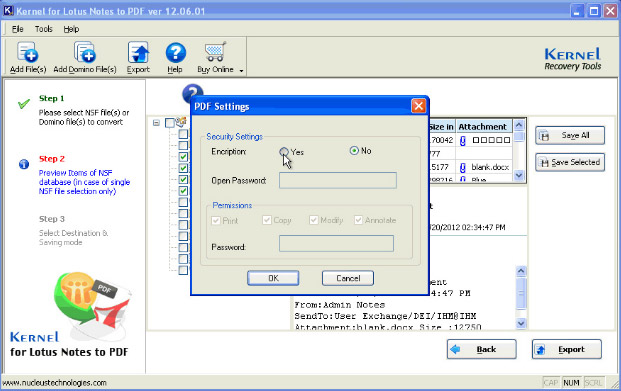Toggle the Copy permission checkbox
Viewport: 621px width, 391px height.
pos(267,220)
